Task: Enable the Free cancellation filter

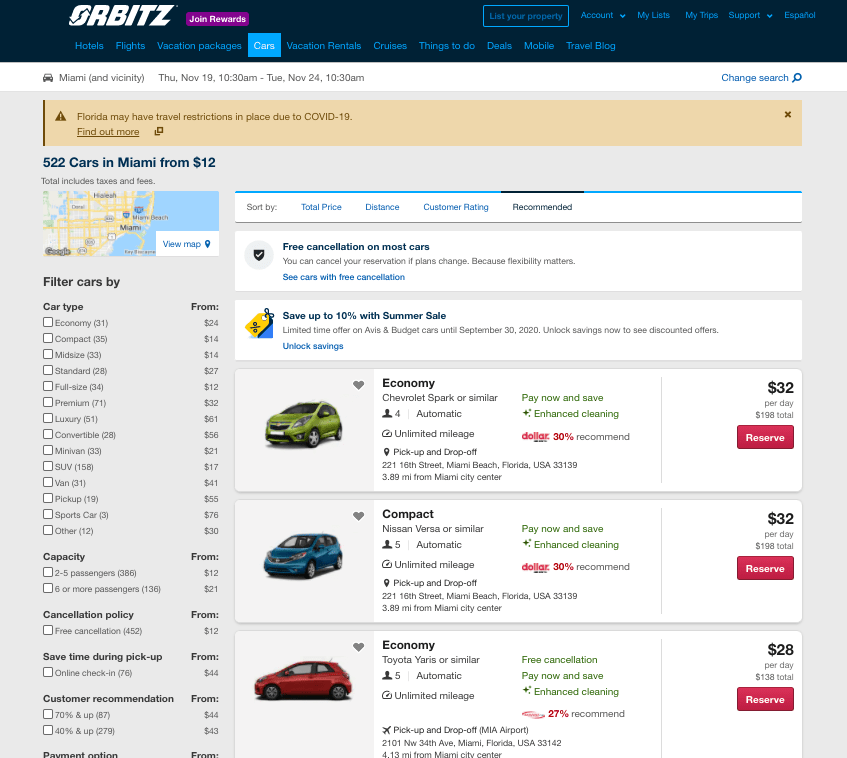Action: [46, 630]
